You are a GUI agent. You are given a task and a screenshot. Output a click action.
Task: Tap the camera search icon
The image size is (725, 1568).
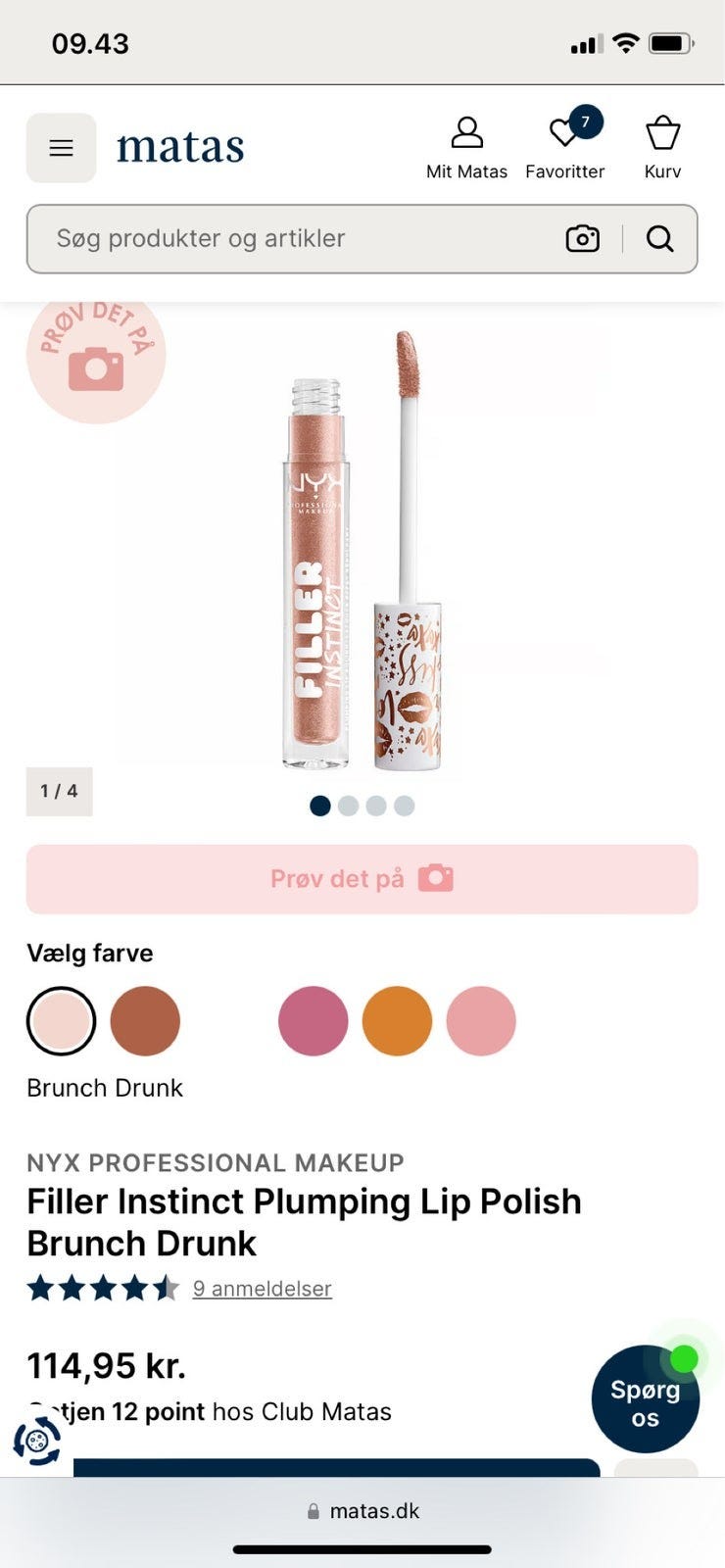pos(582,238)
